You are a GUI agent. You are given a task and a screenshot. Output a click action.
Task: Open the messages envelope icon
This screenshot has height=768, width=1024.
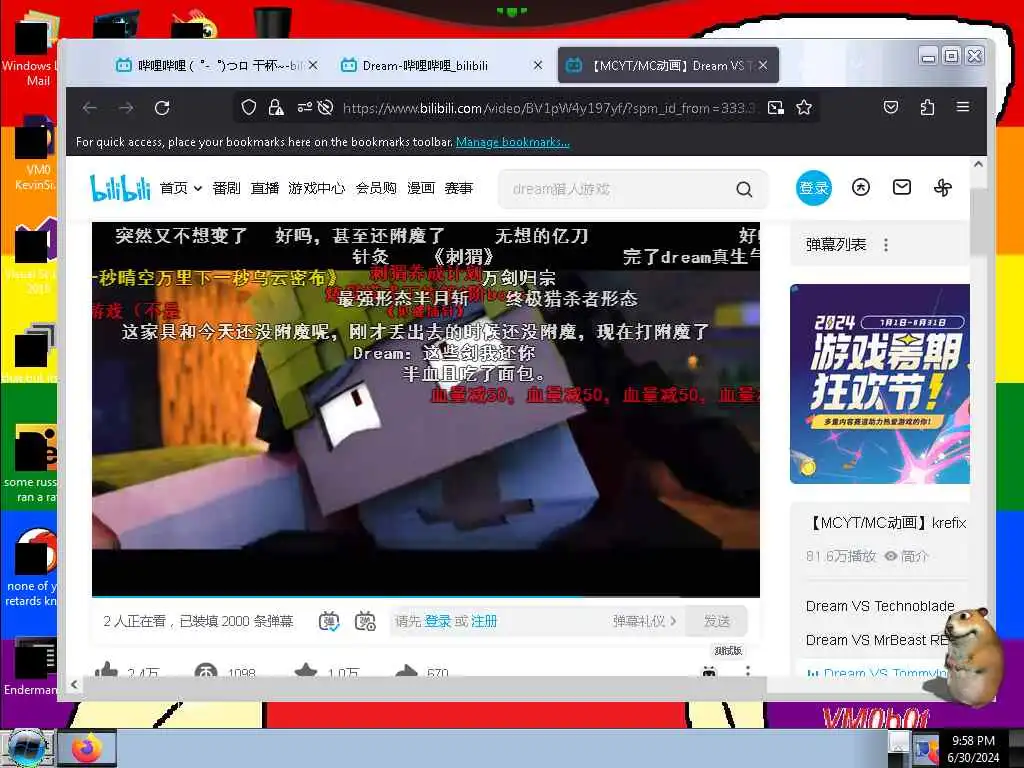[902, 187]
